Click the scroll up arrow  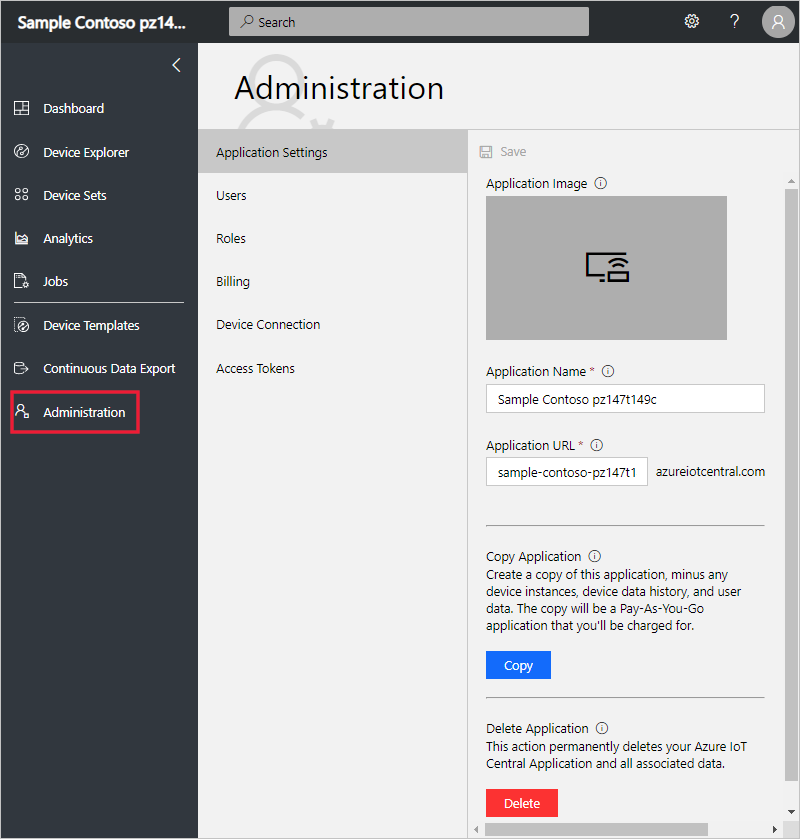(791, 181)
